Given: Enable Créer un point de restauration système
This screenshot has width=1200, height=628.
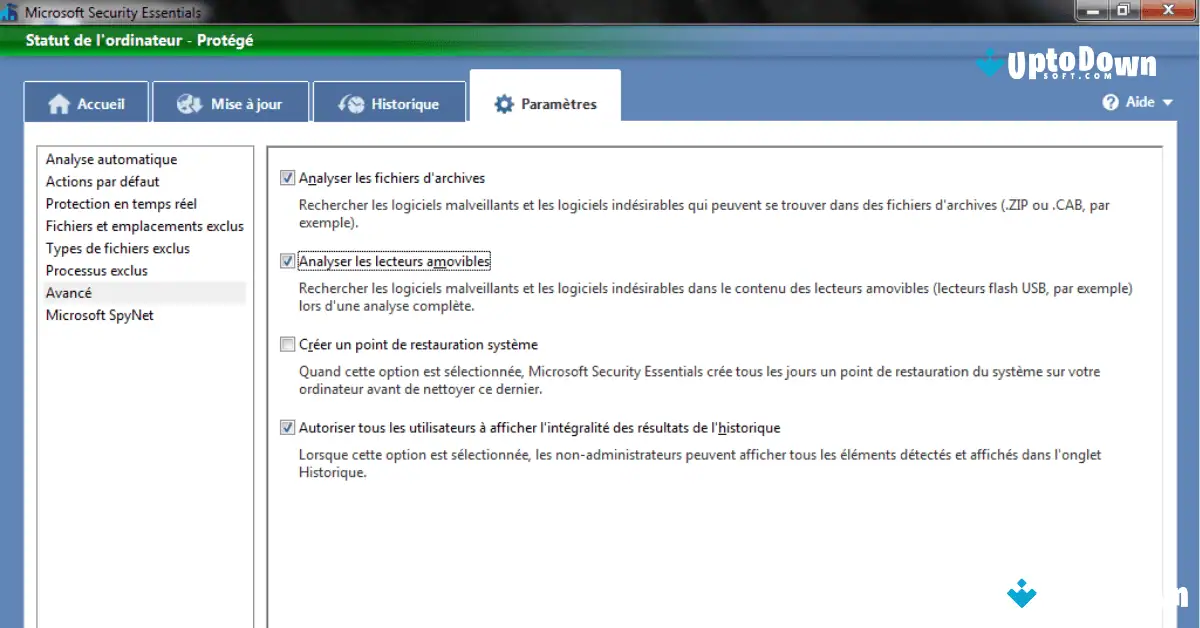Looking at the screenshot, I should pos(287,344).
